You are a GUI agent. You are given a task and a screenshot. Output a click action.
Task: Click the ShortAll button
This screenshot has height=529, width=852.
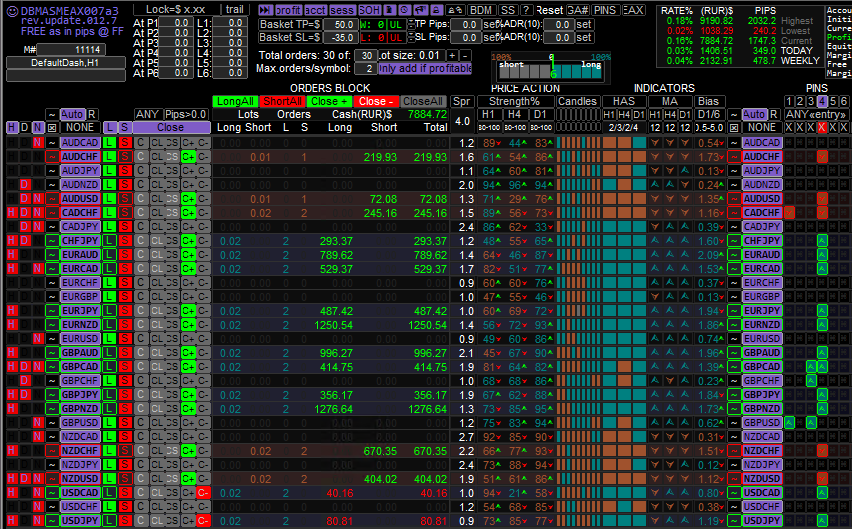pos(282,101)
